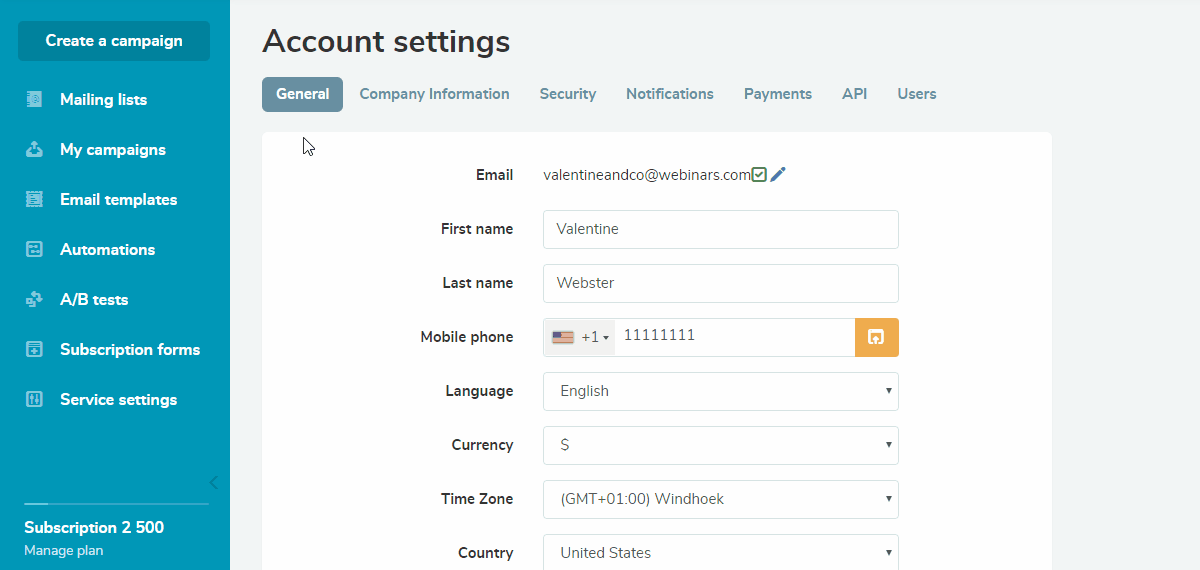The image size is (1200, 570).
Task: Click the verified checkmark next to email
Action: pos(759,175)
